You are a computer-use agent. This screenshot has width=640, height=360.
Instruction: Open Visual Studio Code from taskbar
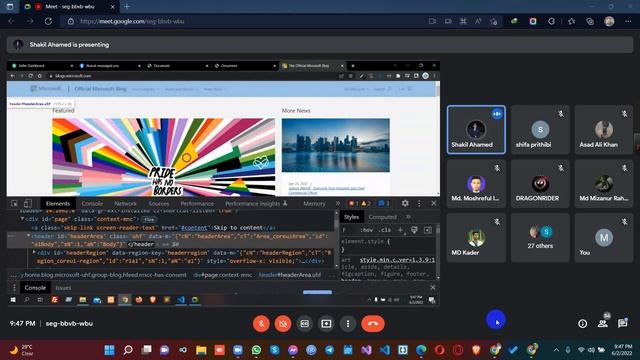coord(384,350)
